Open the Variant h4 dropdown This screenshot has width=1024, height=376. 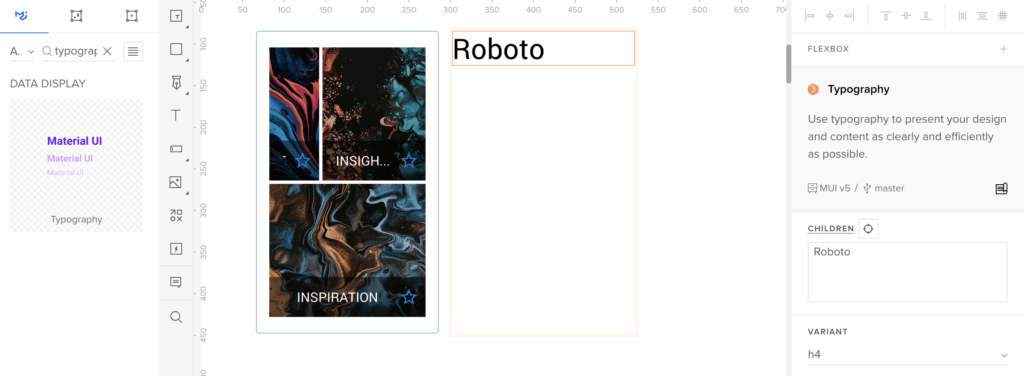click(x=908, y=354)
